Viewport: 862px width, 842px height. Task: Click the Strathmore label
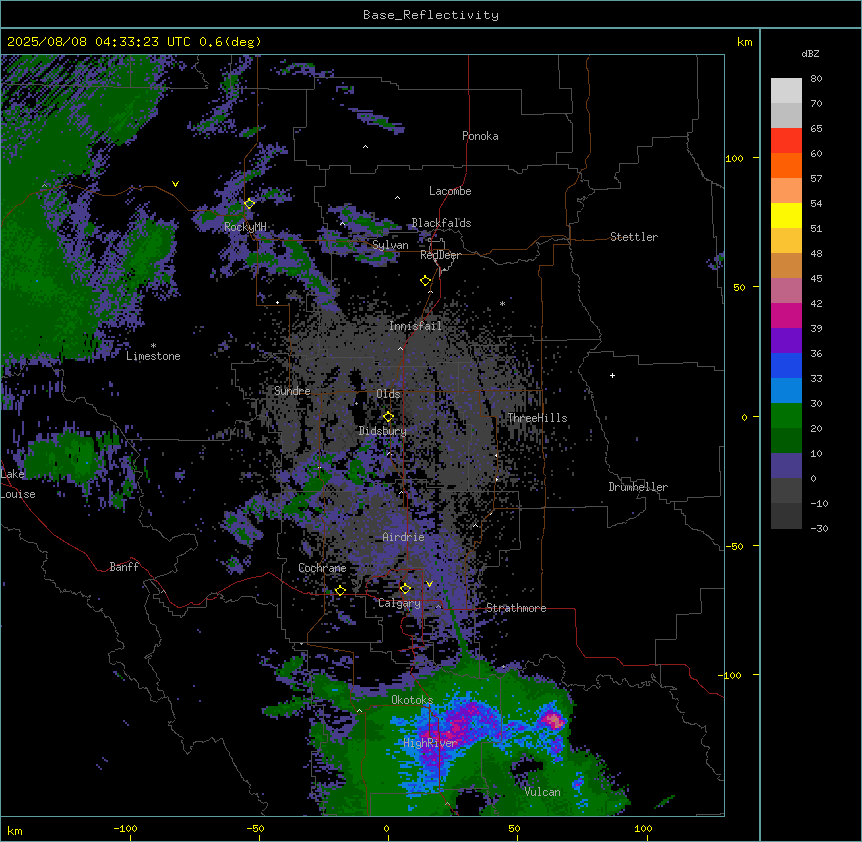coord(516,608)
